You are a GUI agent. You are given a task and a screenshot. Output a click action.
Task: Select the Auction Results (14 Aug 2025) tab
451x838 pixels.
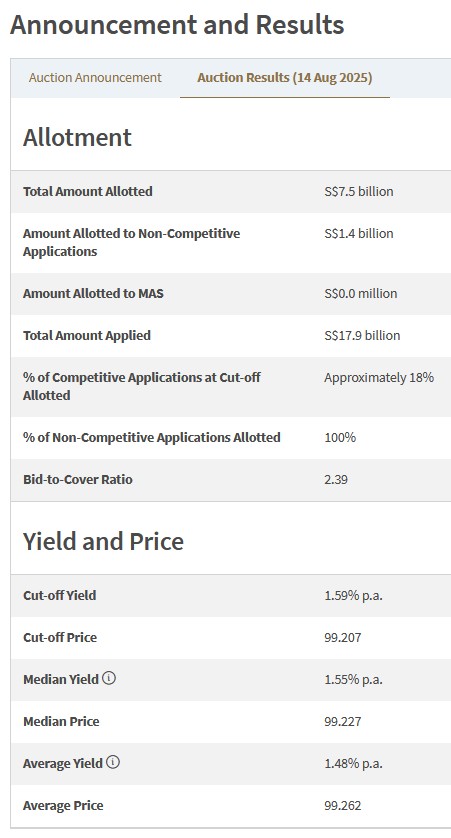point(285,77)
